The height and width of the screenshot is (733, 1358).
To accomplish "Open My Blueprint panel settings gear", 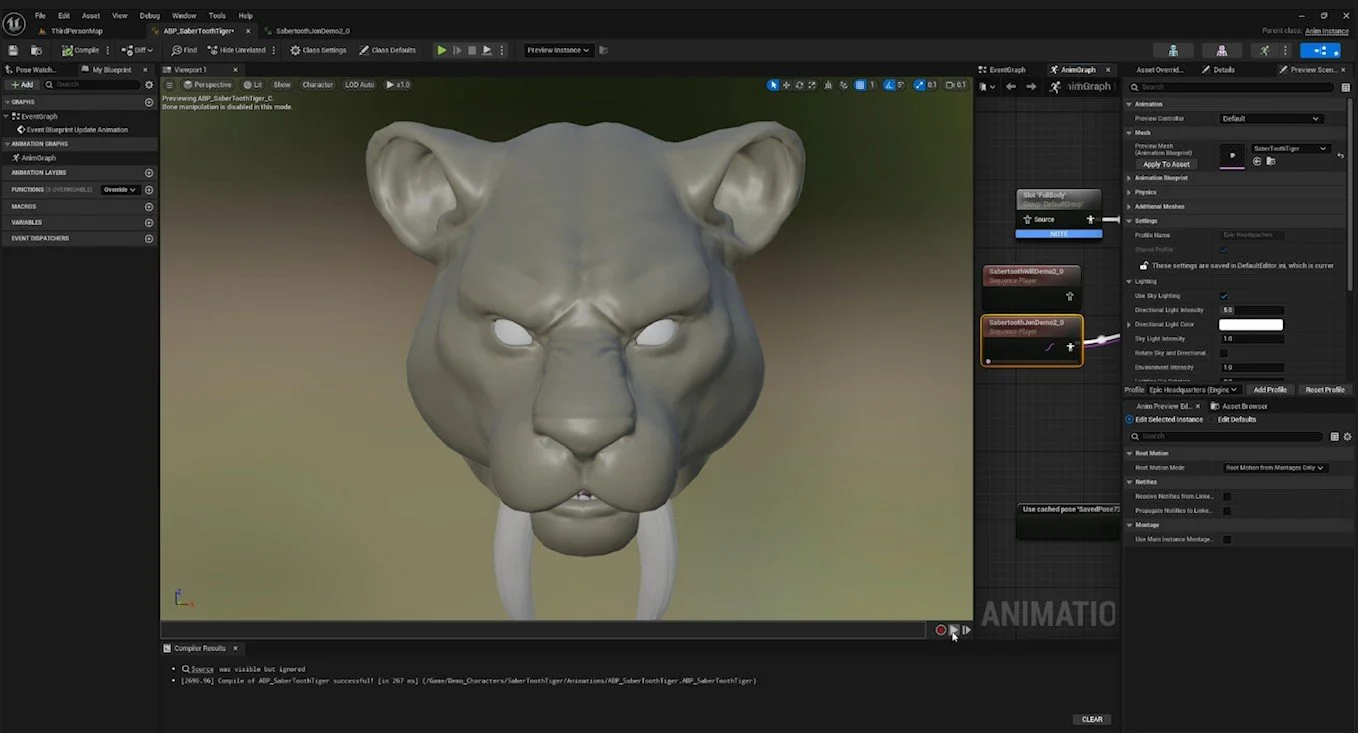I will click(149, 85).
